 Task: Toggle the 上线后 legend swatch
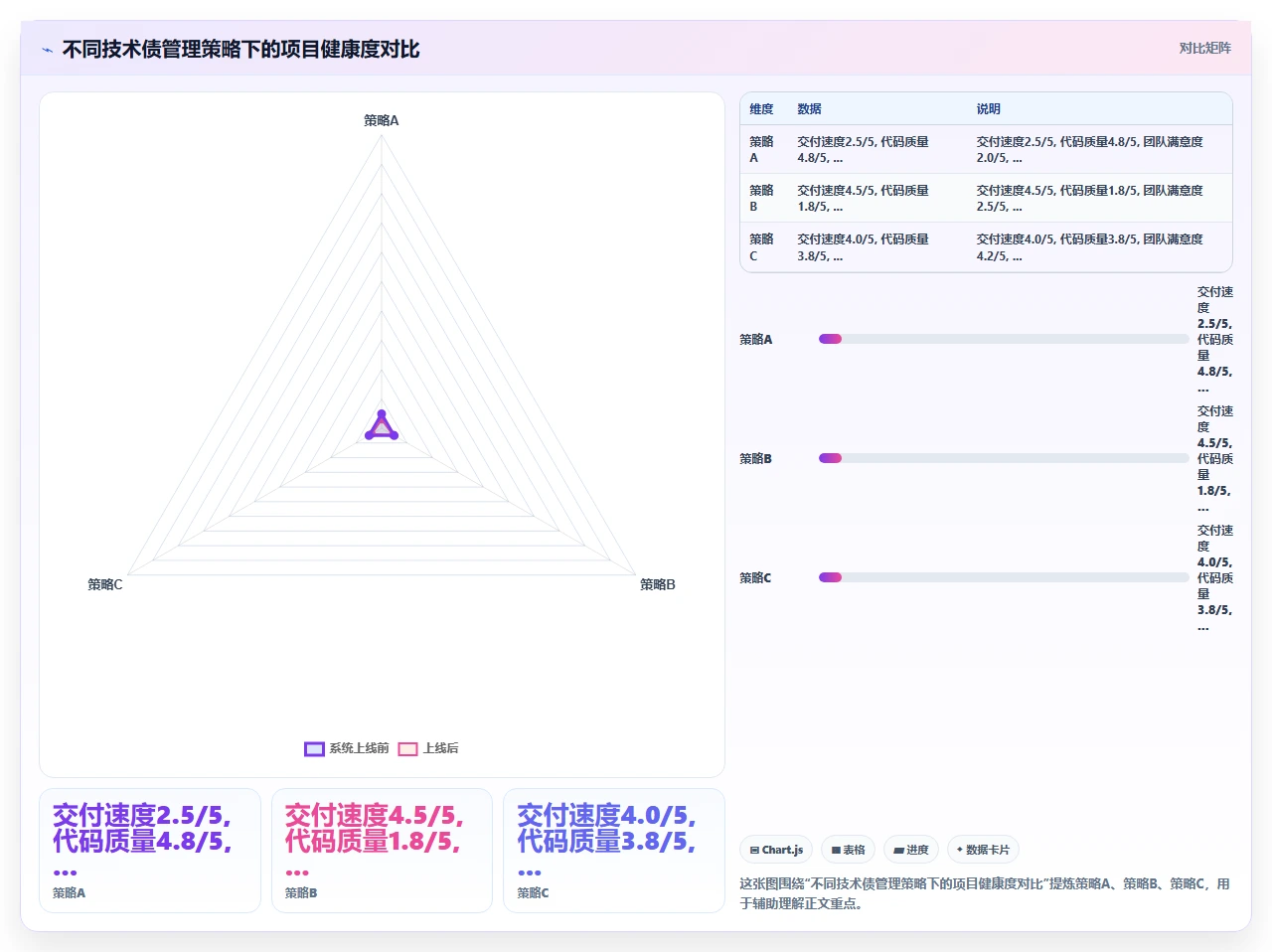(407, 748)
